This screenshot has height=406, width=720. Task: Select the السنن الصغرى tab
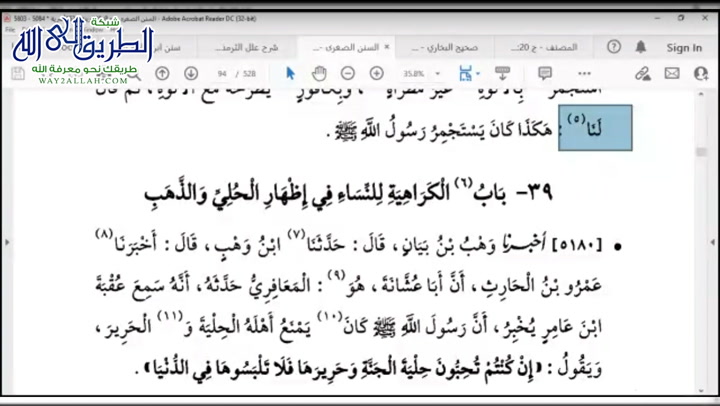click(345, 47)
